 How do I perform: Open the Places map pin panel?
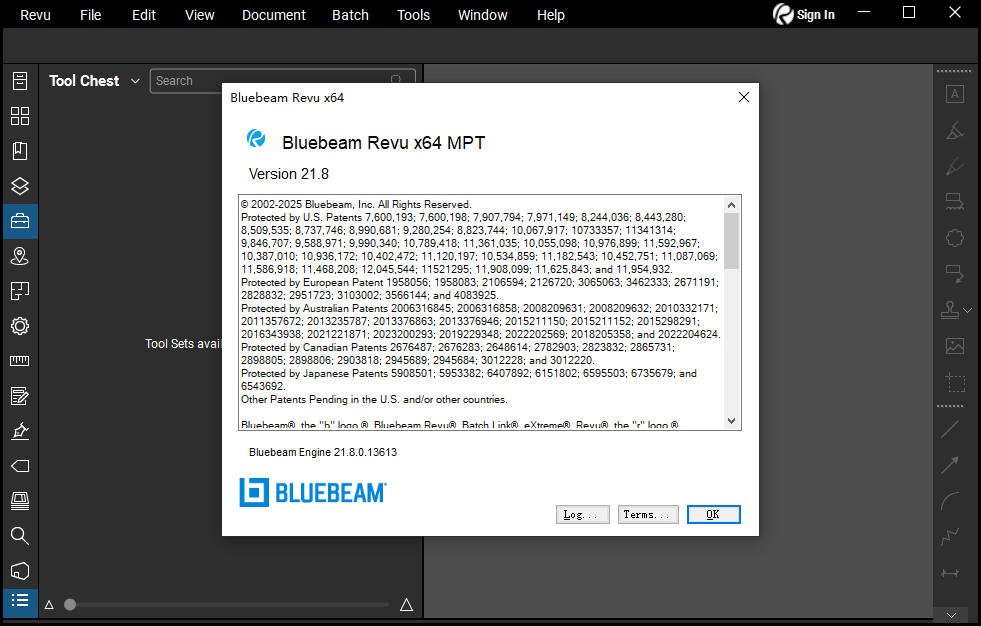pyautogui.click(x=20, y=256)
